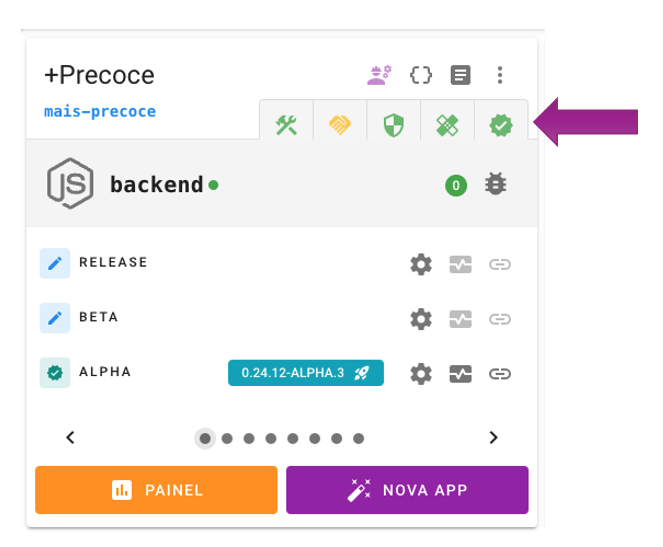Click the 0.24.12-ALPHA.3 version chip
663x547 pixels.
(x=306, y=373)
